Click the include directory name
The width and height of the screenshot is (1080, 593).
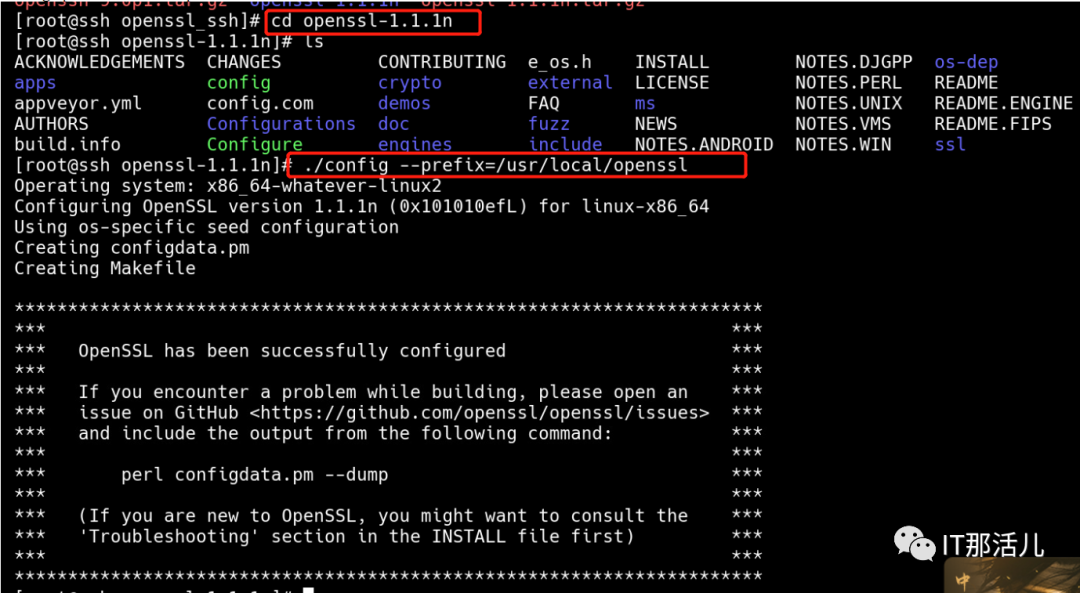[x=565, y=145]
